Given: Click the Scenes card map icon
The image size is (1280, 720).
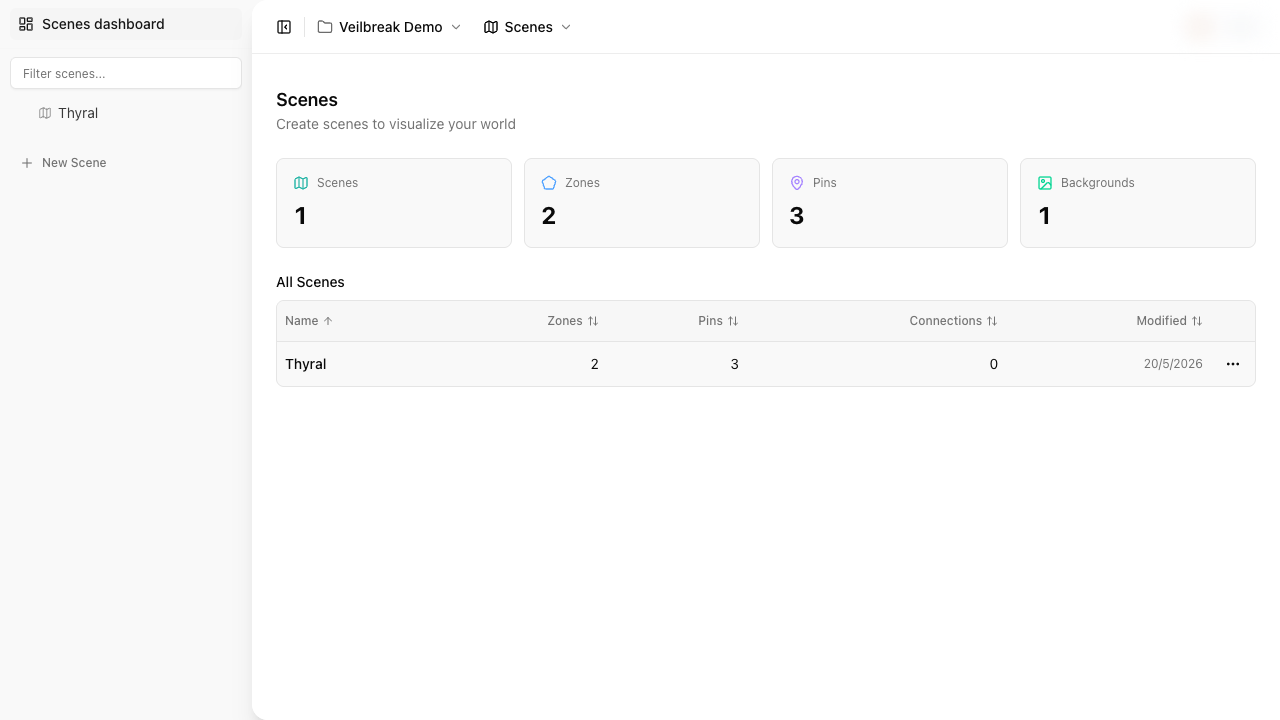Looking at the screenshot, I should click(301, 183).
